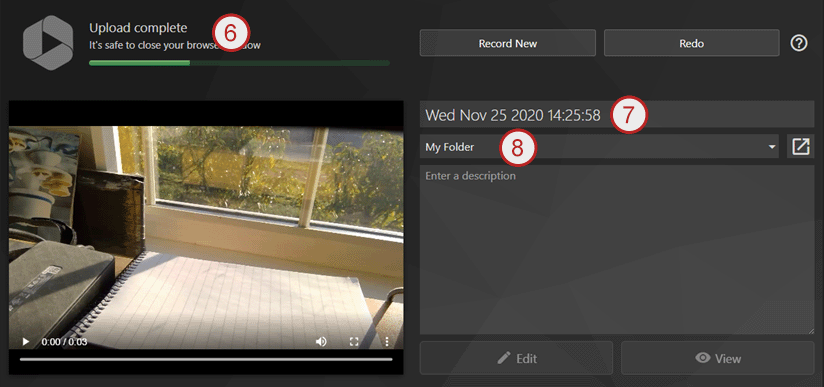Play the recorded video preview
This screenshot has width=824, height=387.
[x=26, y=342]
